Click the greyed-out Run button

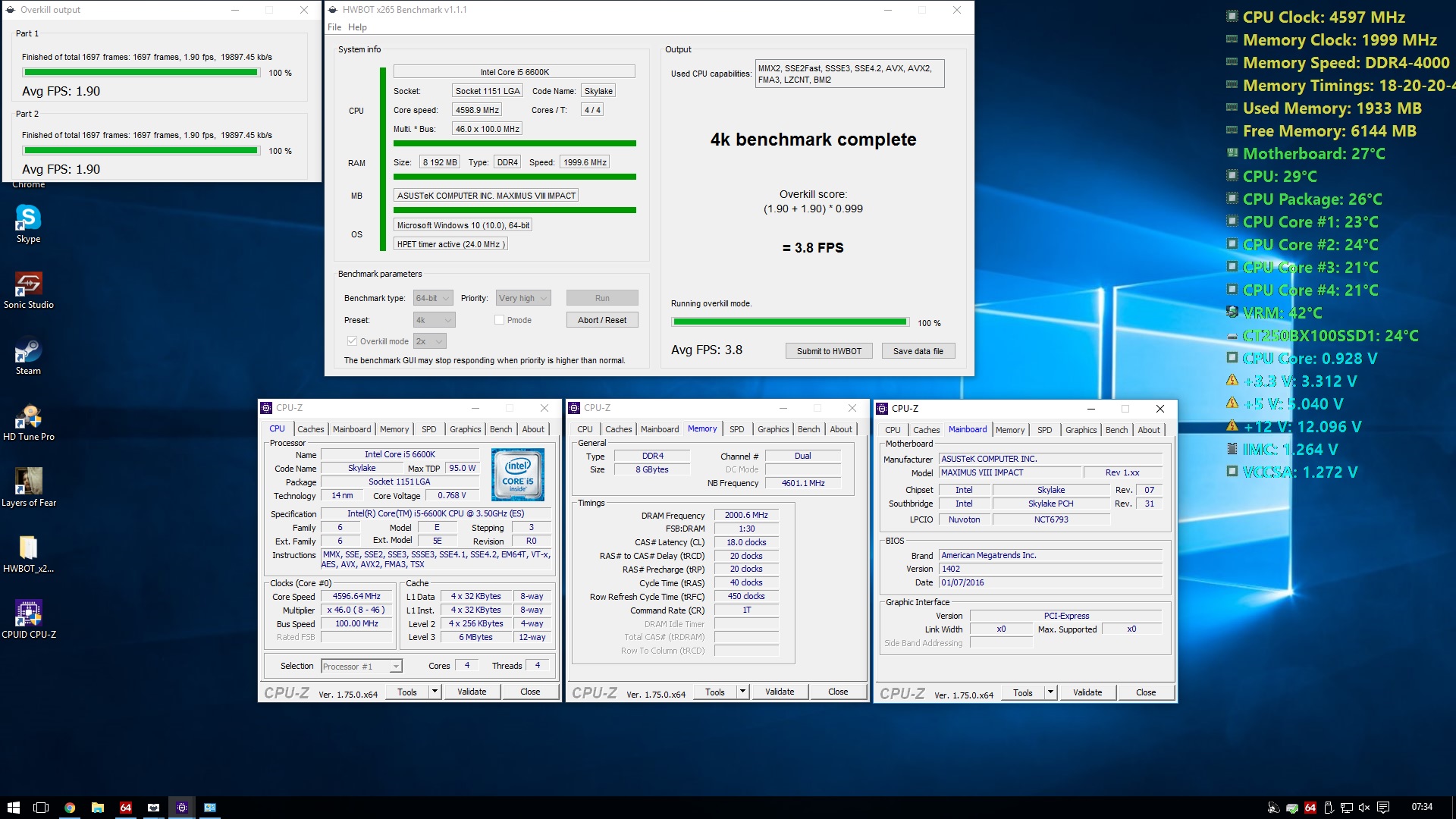(602, 298)
